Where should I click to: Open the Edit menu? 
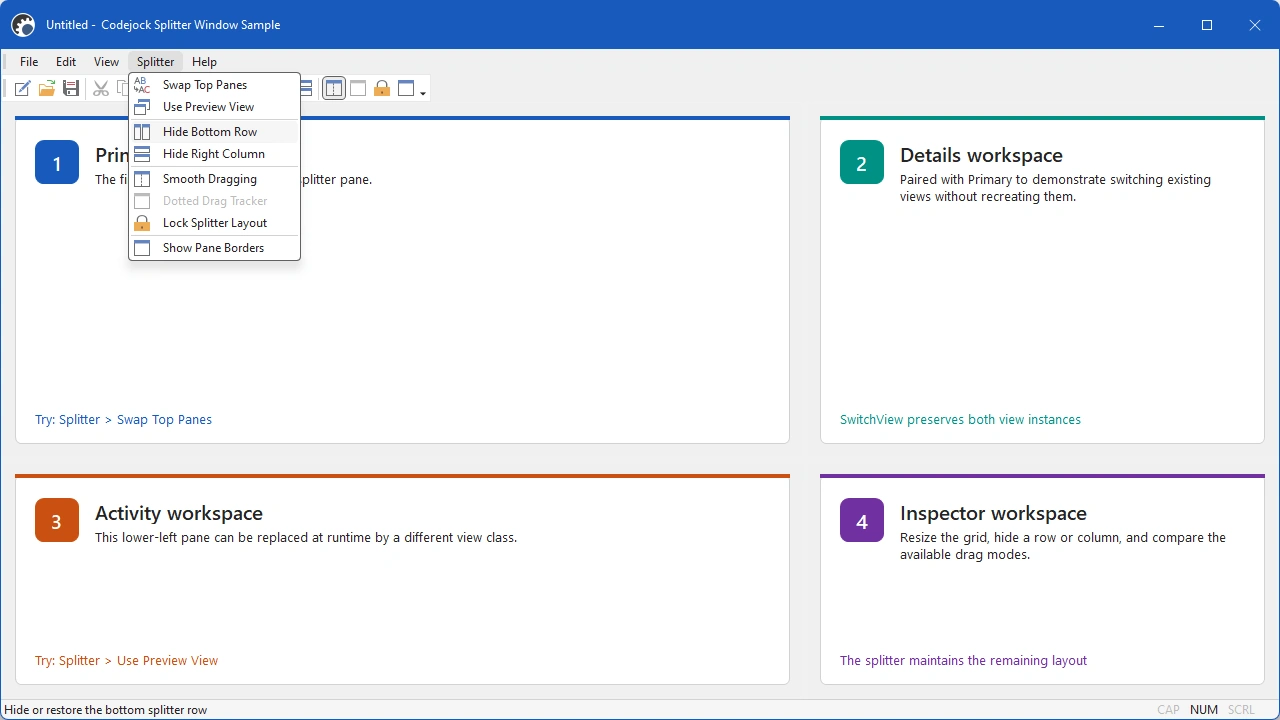[x=66, y=62]
